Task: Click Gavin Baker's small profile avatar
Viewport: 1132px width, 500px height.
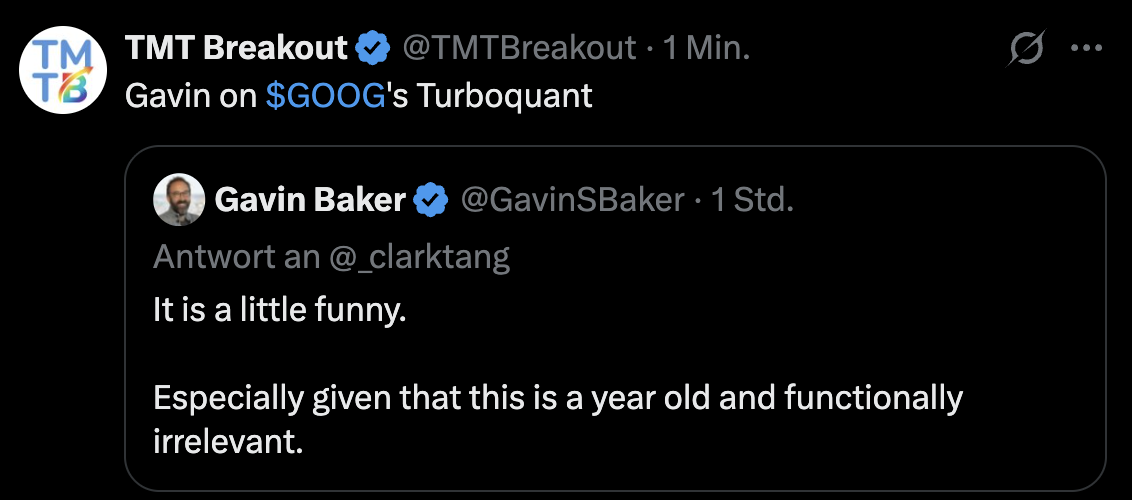Action: coord(178,200)
